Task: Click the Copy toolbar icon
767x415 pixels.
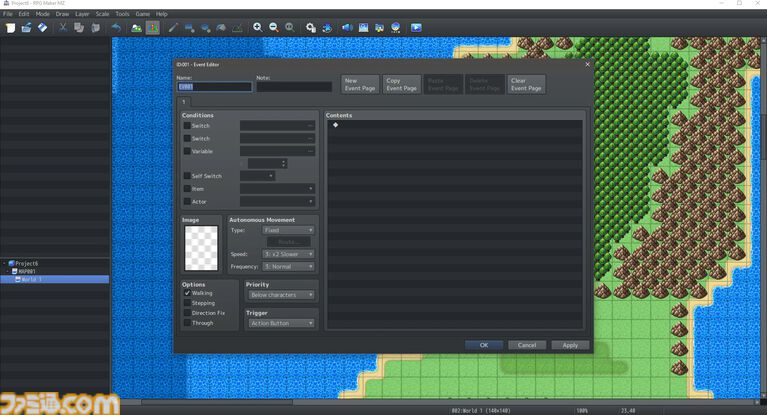Action: (x=79, y=28)
